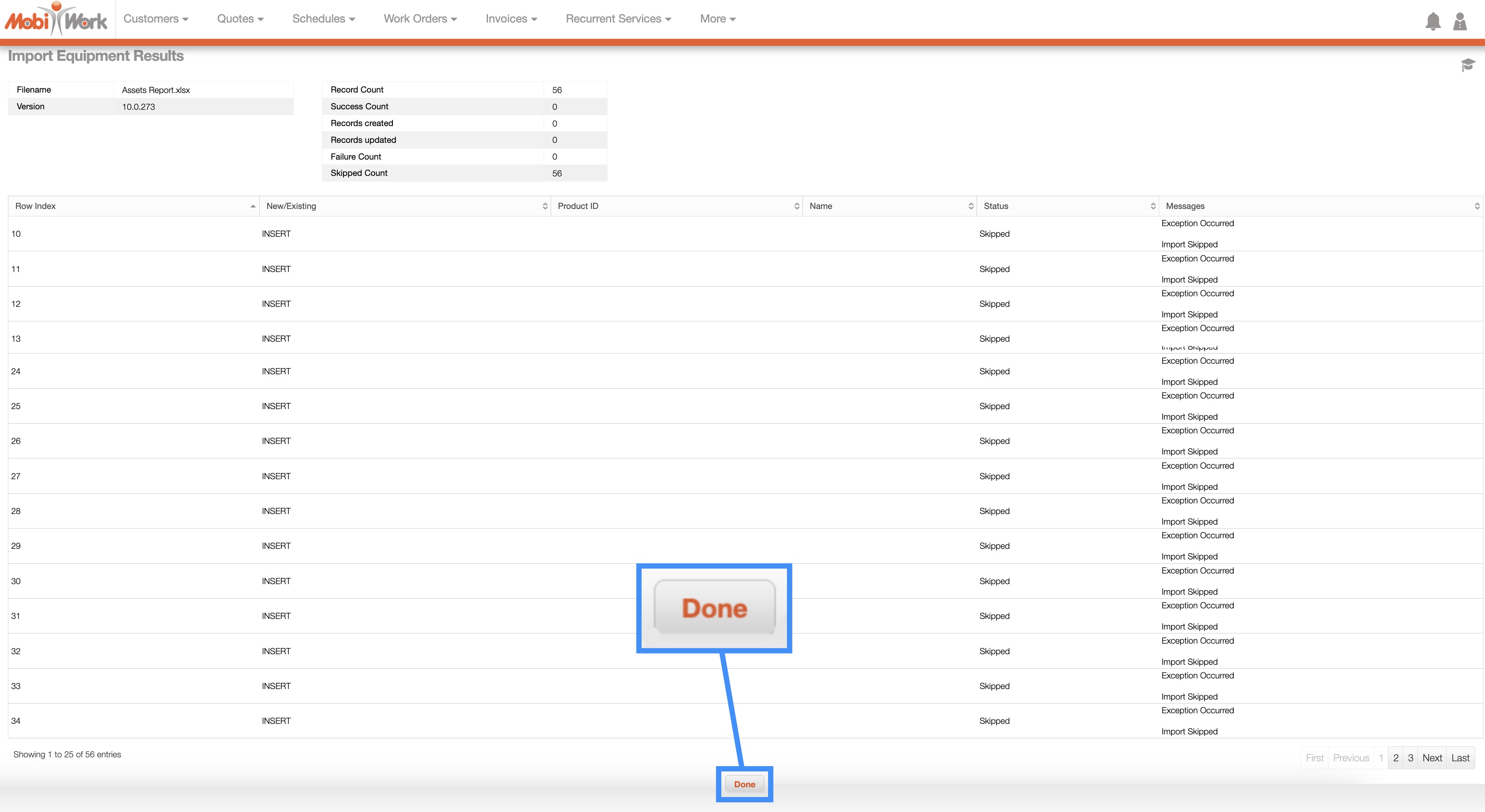The image size is (1485, 812).
Task: Sort by Row Index column arrow
Action: point(253,206)
